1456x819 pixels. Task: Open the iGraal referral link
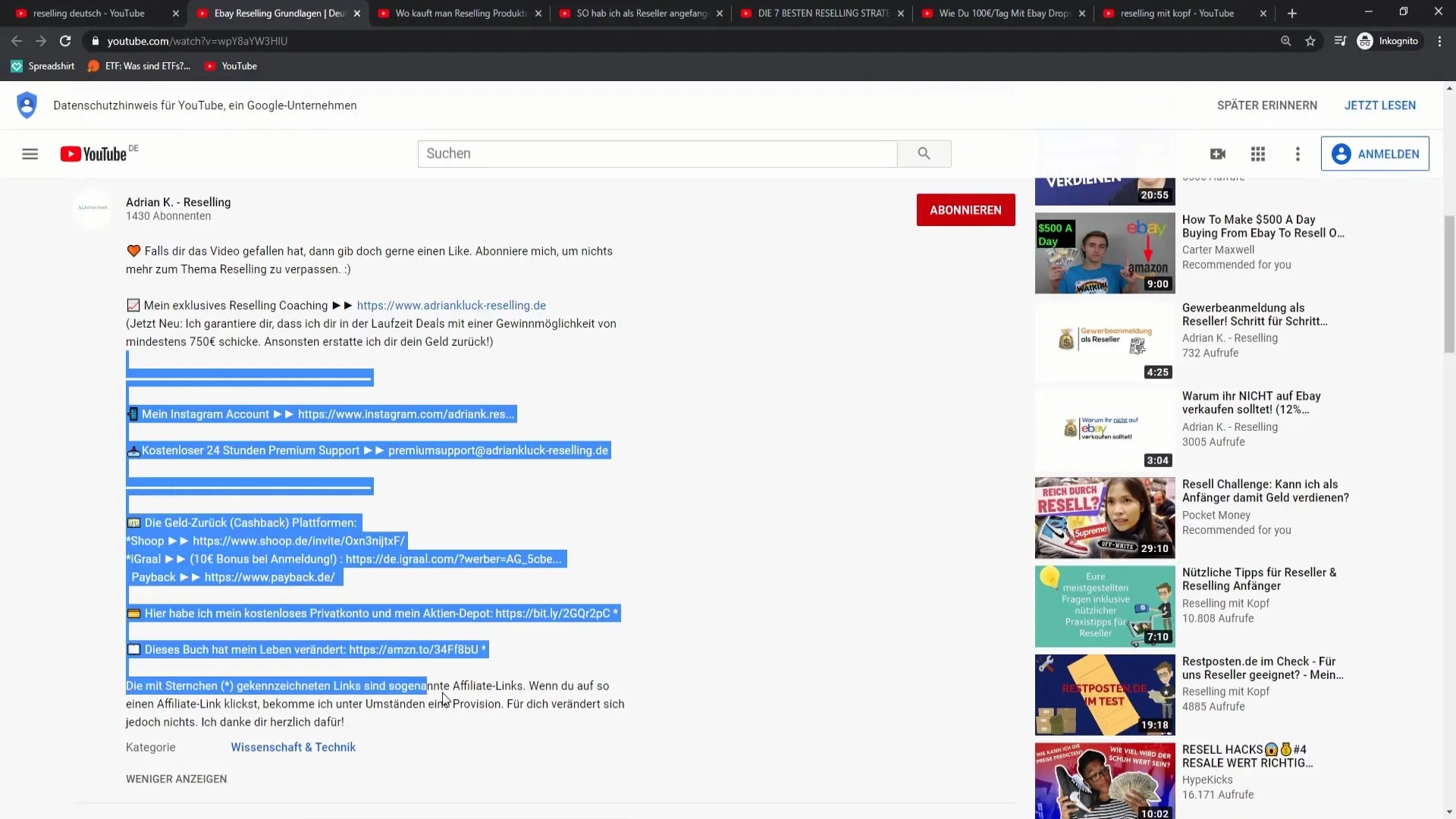[453, 559]
